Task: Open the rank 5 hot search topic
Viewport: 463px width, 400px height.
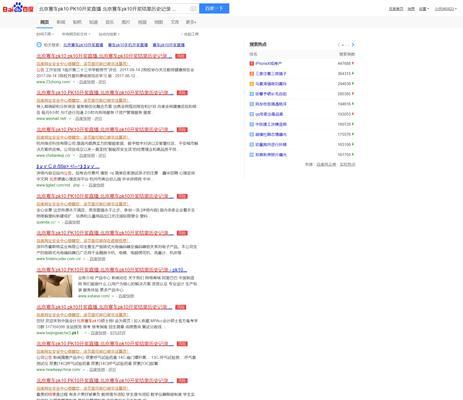Action: click(271, 104)
